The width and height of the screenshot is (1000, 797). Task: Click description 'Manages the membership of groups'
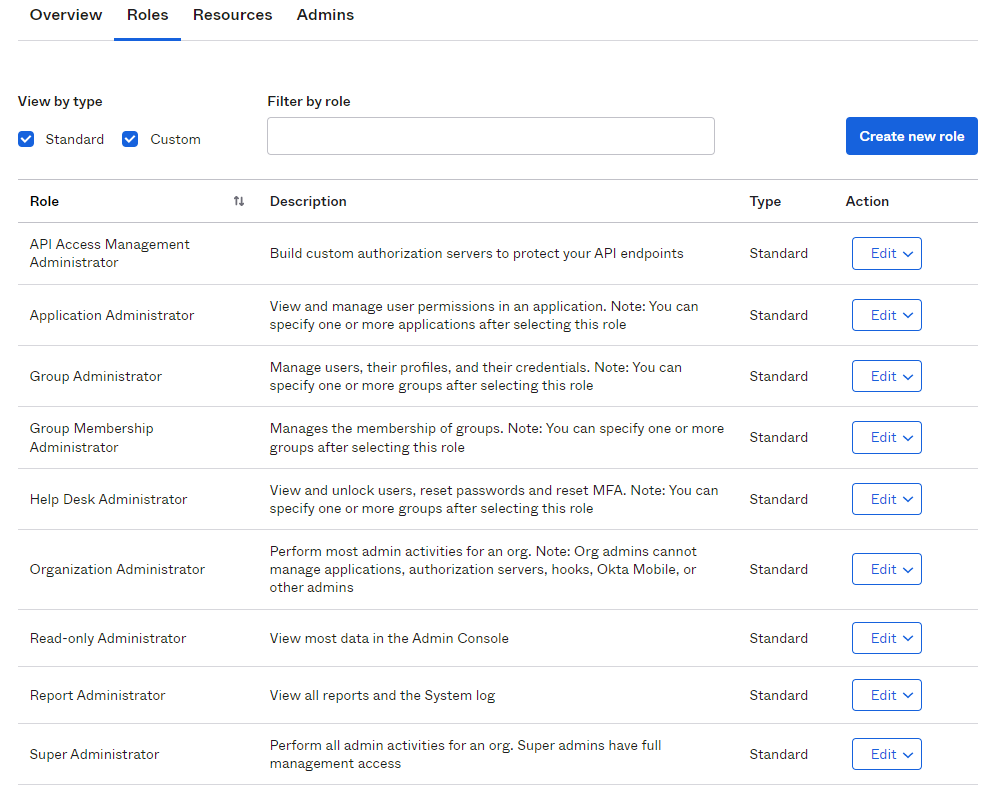pyautogui.click(x=496, y=437)
